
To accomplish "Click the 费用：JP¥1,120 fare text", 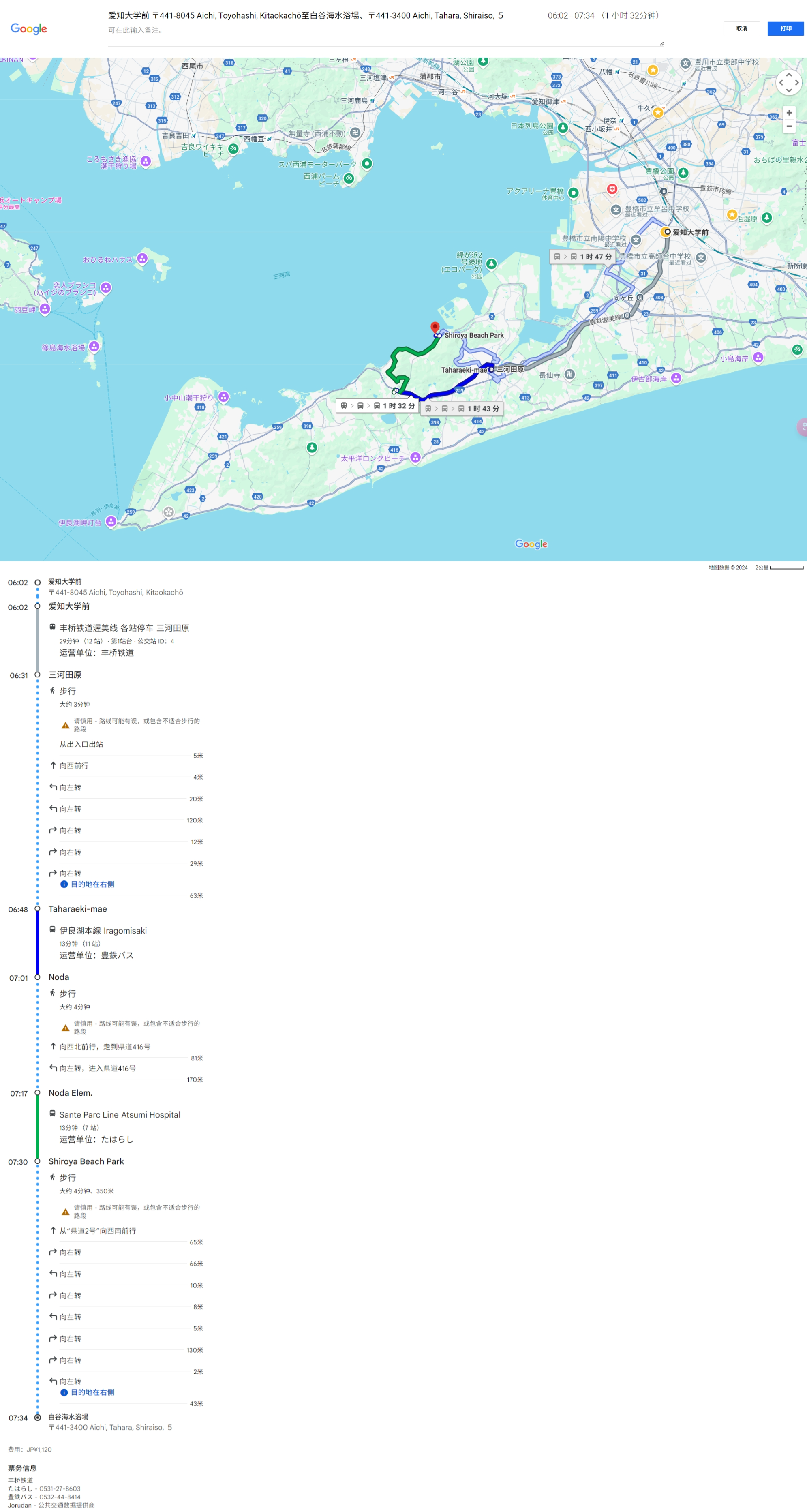I will 30,1449.
